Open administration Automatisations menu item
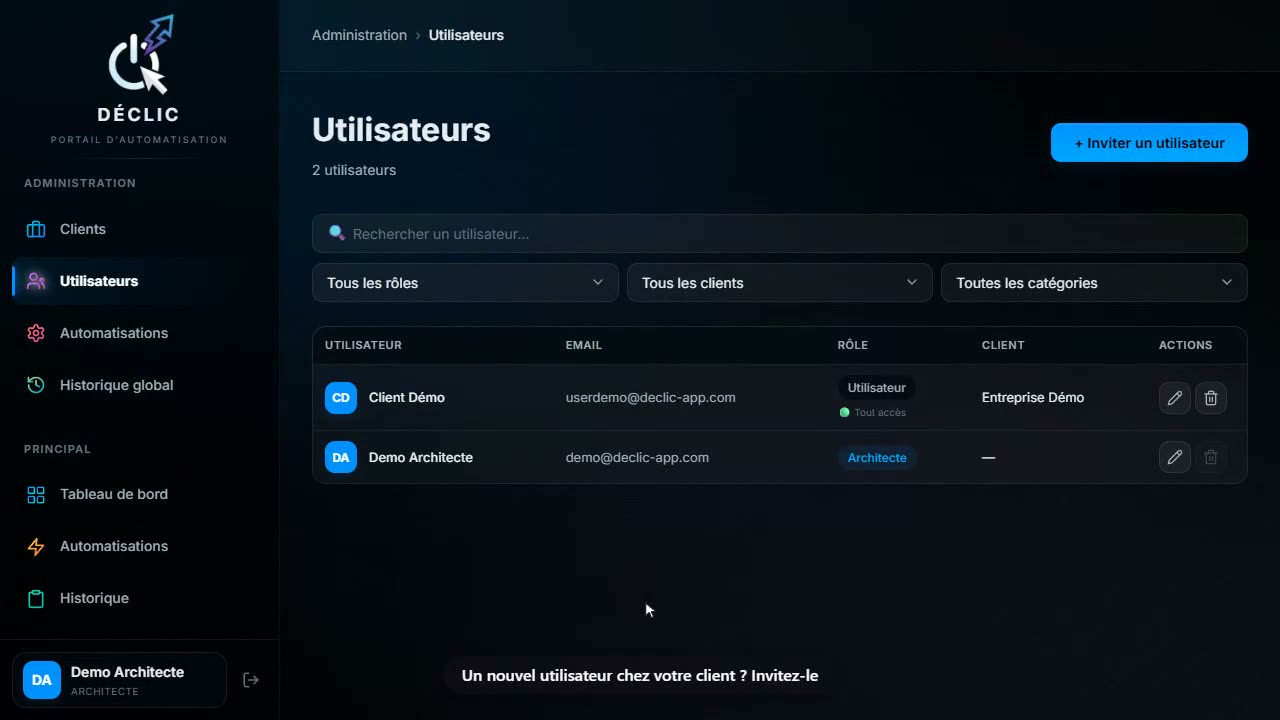The width and height of the screenshot is (1280, 720). point(139,333)
